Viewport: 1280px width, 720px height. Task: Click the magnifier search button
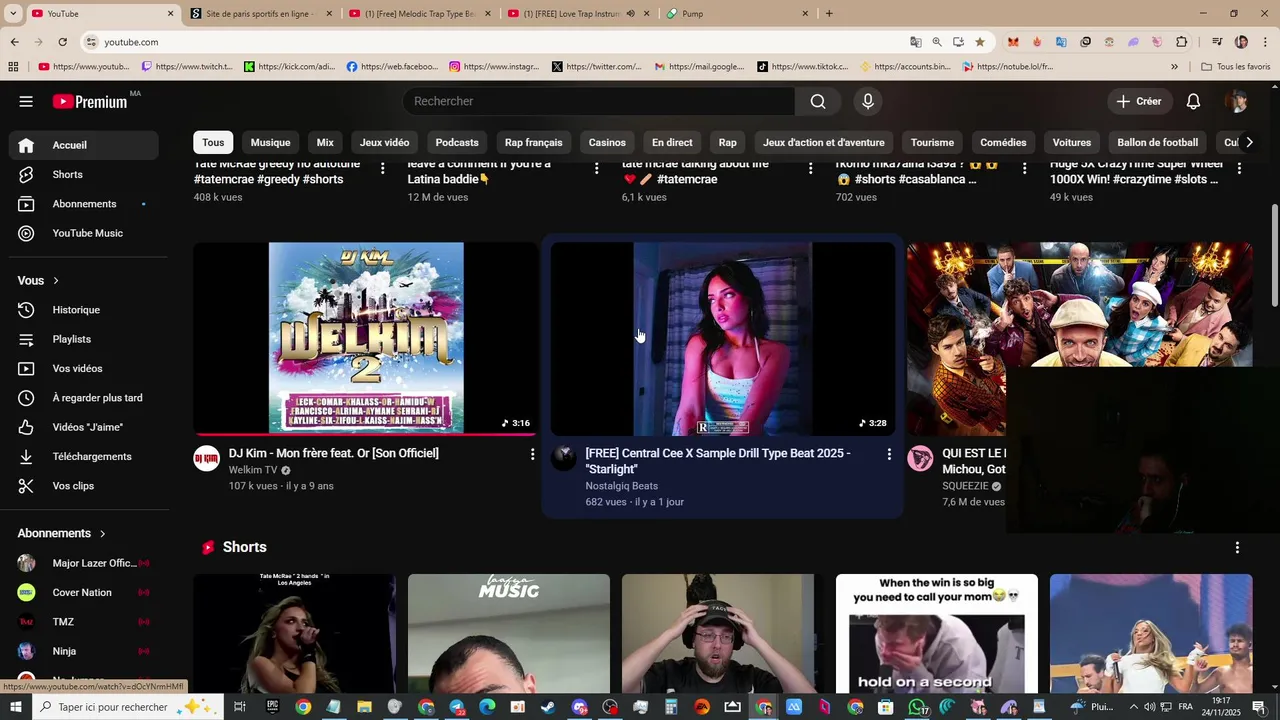click(x=818, y=101)
